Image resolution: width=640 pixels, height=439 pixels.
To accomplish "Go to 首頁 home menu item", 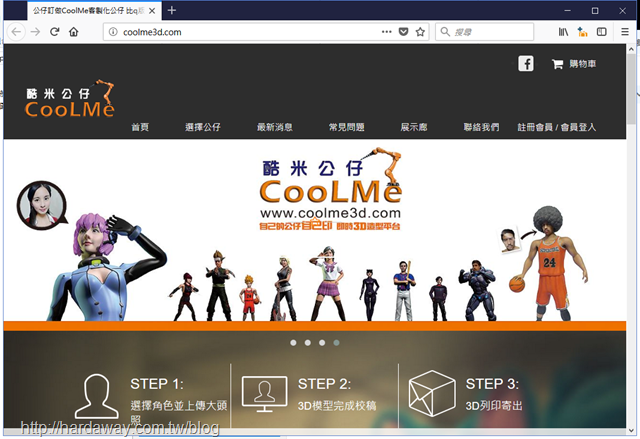I will [x=140, y=127].
